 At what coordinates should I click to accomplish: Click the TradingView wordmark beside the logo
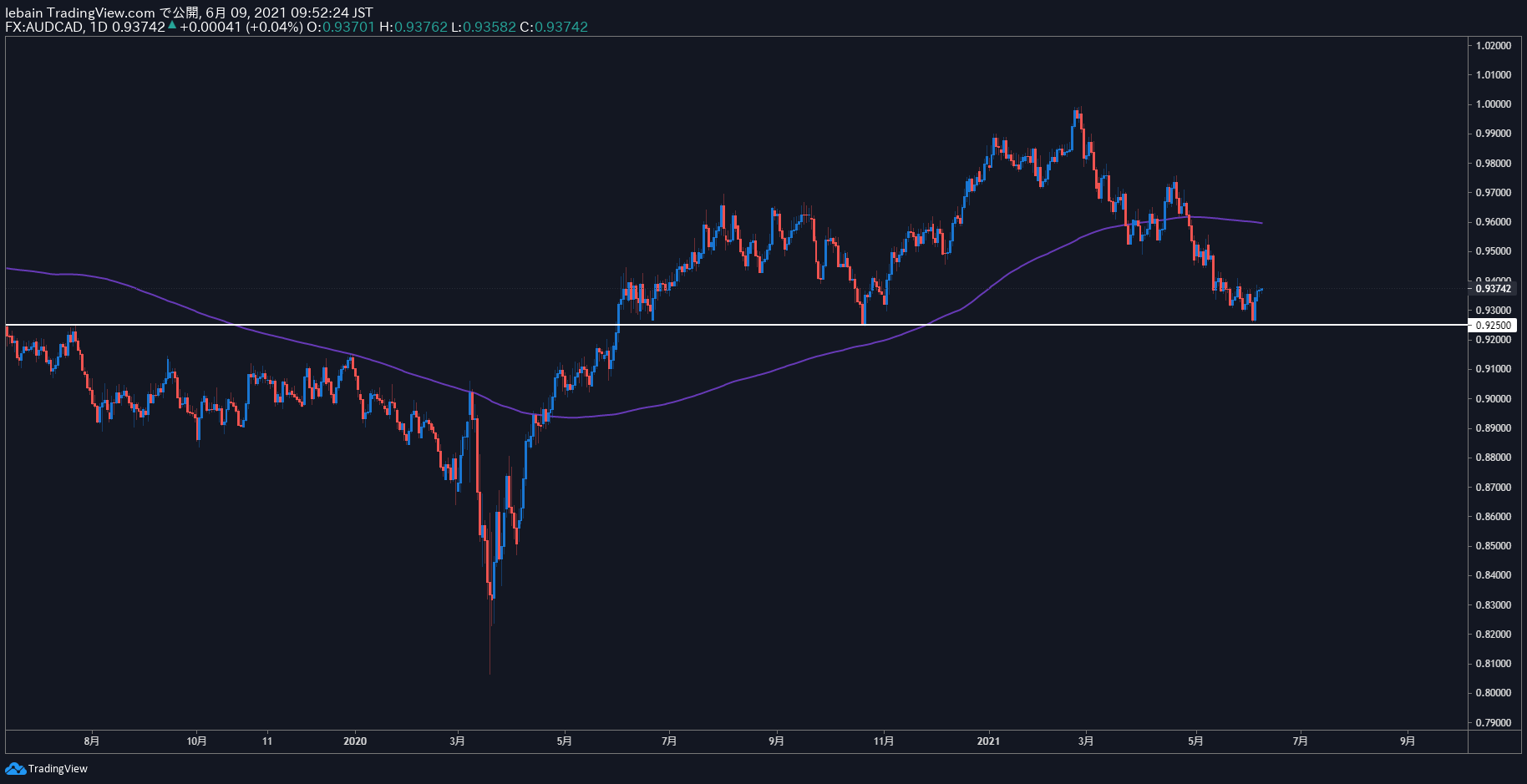click(x=58, y=769)
